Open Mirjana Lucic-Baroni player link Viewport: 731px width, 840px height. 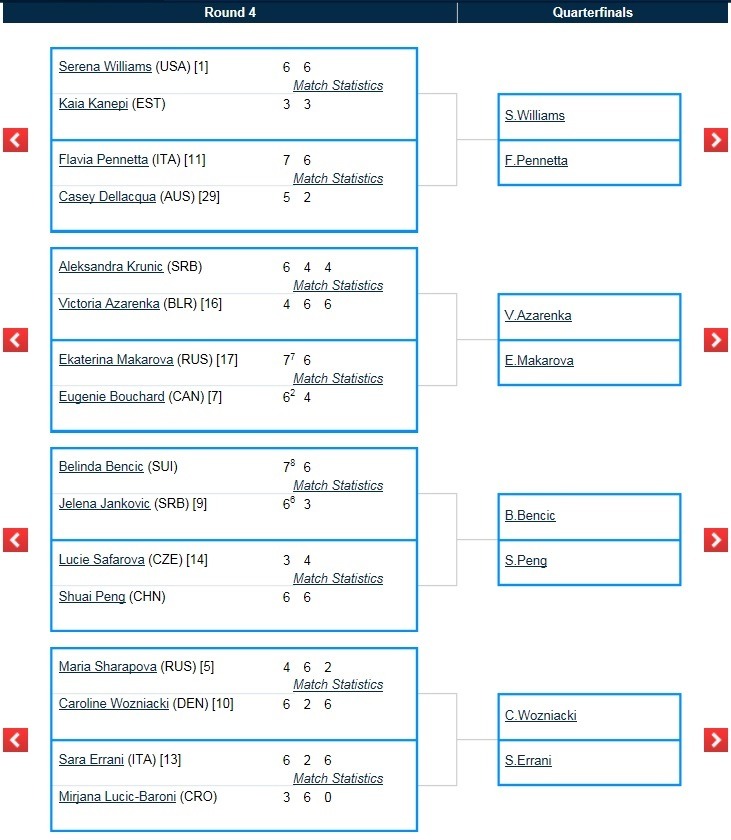[x=117, y=797]
